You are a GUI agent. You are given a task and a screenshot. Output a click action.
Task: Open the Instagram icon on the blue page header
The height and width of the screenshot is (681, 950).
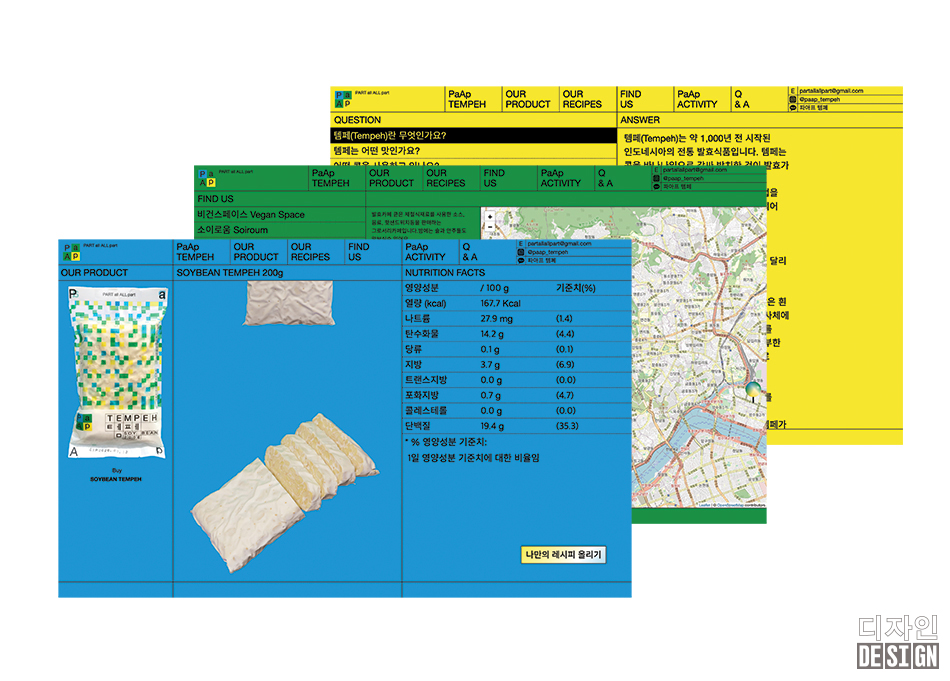pyautogui.click(x=520, y=252)
